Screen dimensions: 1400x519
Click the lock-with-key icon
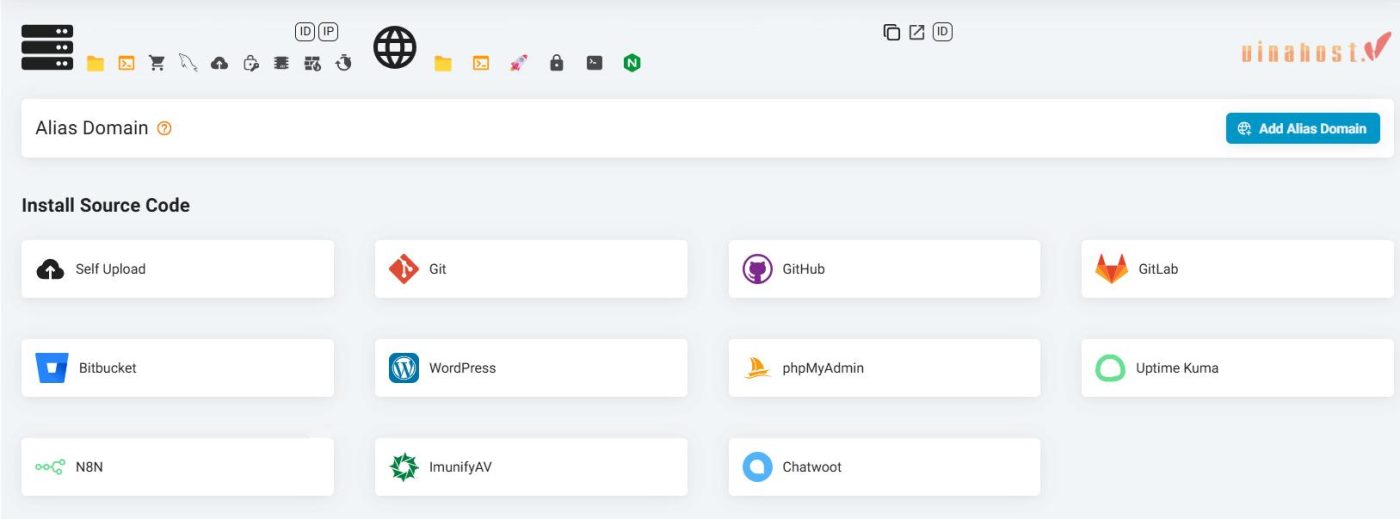click(x=251, y=63)
